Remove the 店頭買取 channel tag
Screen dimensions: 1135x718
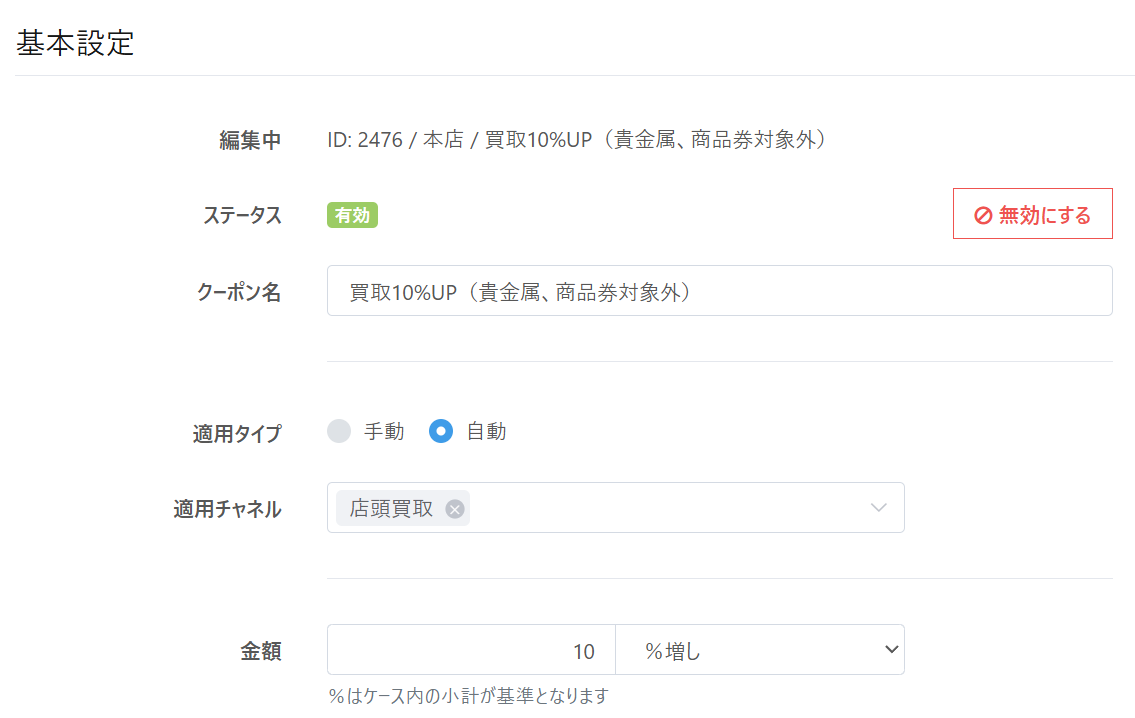pos(455,509)
